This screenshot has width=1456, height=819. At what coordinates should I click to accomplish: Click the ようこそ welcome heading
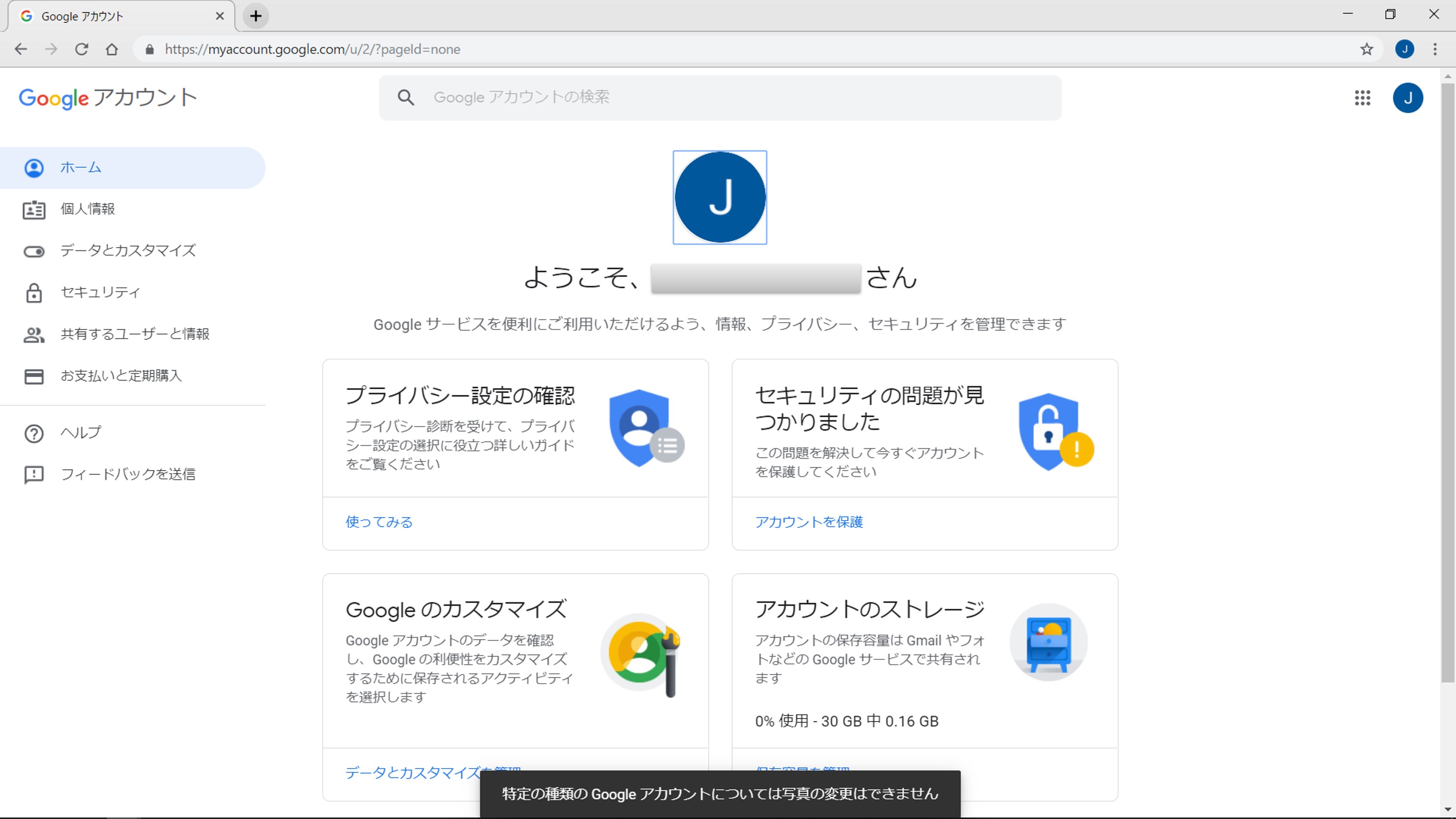point(720,278)
